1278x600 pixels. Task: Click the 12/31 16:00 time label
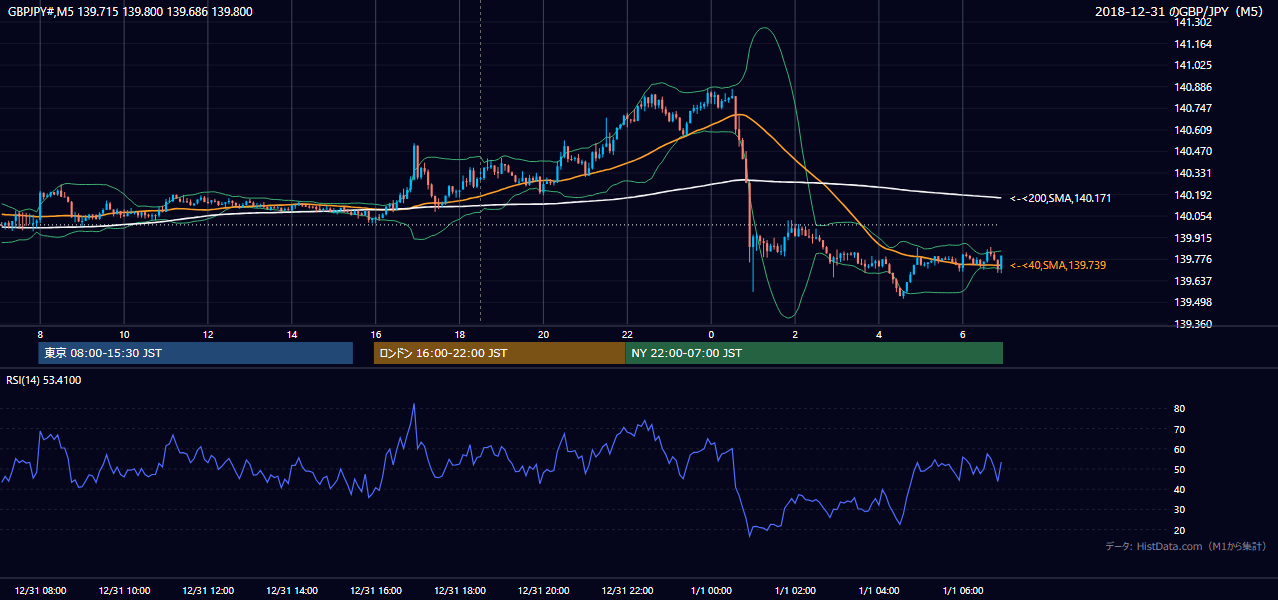point(376,590)
